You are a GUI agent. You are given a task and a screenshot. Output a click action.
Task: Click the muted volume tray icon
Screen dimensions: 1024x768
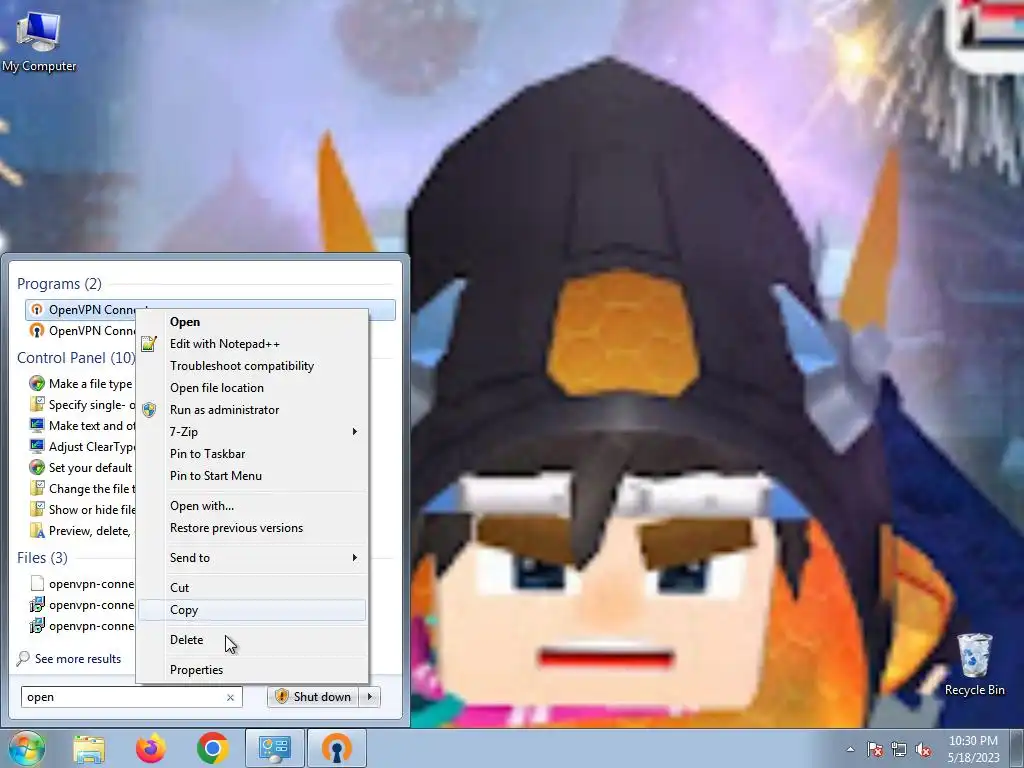[923, 749]
